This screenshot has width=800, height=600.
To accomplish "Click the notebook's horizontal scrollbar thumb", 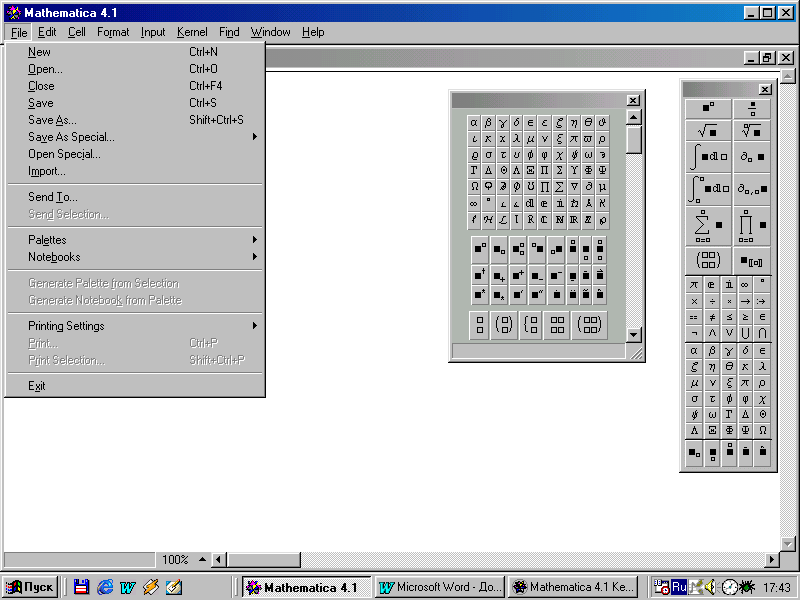I will pos(263,560).
